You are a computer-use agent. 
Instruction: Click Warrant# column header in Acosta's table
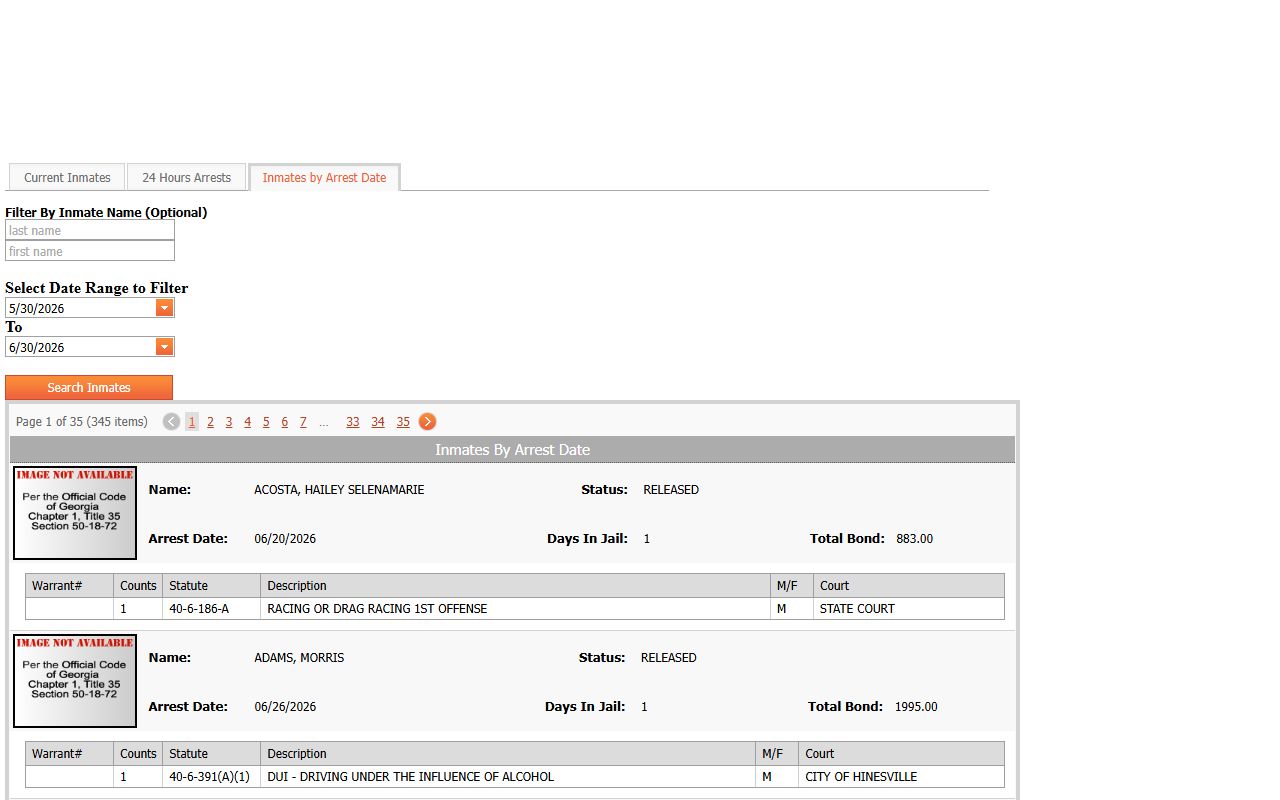tap(69, 585)
